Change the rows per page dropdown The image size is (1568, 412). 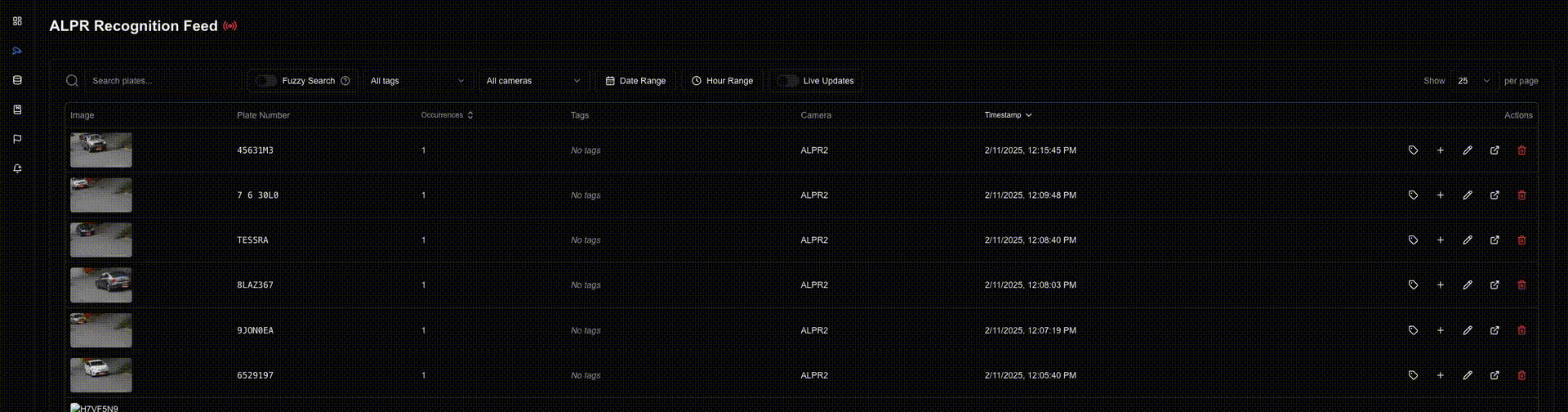pos(1474,81)
